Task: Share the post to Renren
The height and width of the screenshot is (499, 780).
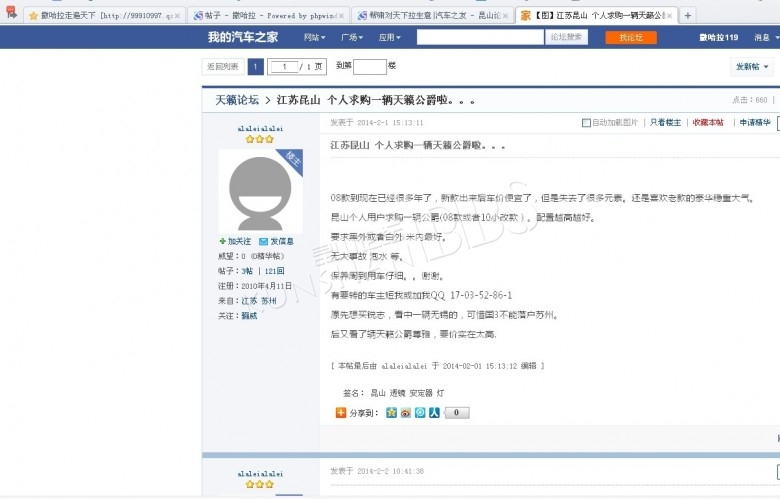Action: [x=434, y=412]
